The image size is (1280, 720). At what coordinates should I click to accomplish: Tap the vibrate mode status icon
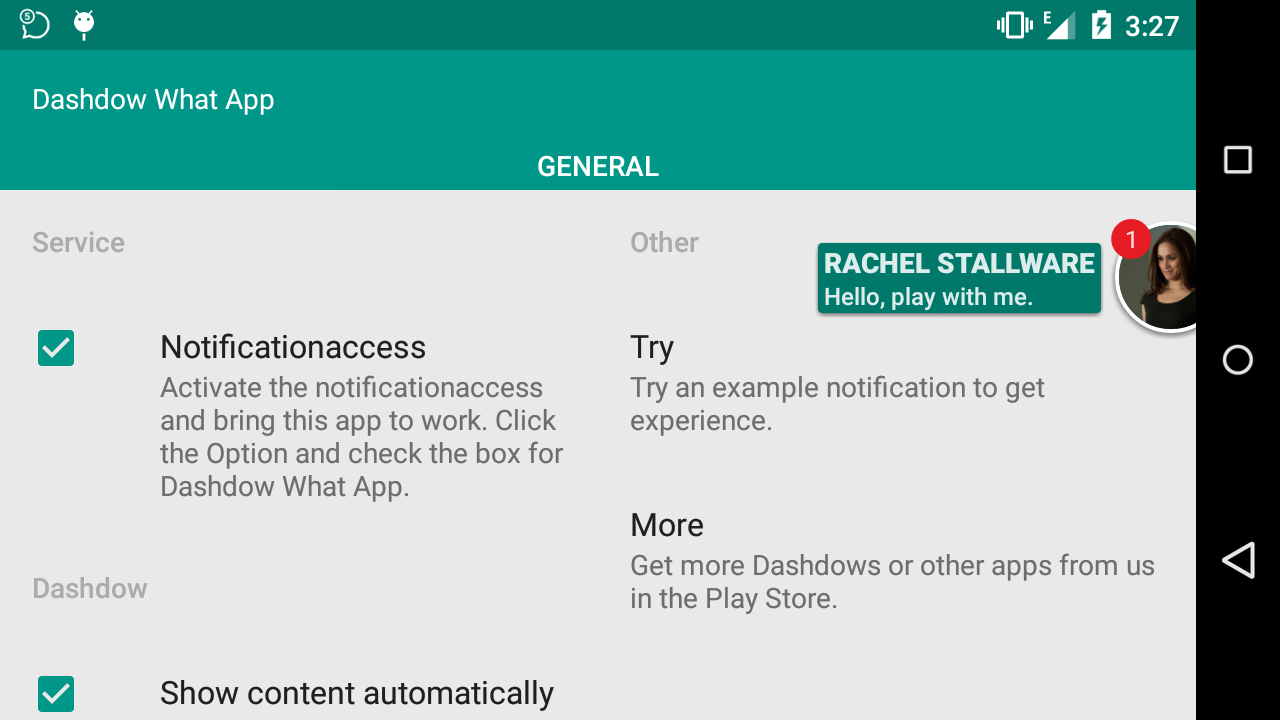(x=1015, y=25)
